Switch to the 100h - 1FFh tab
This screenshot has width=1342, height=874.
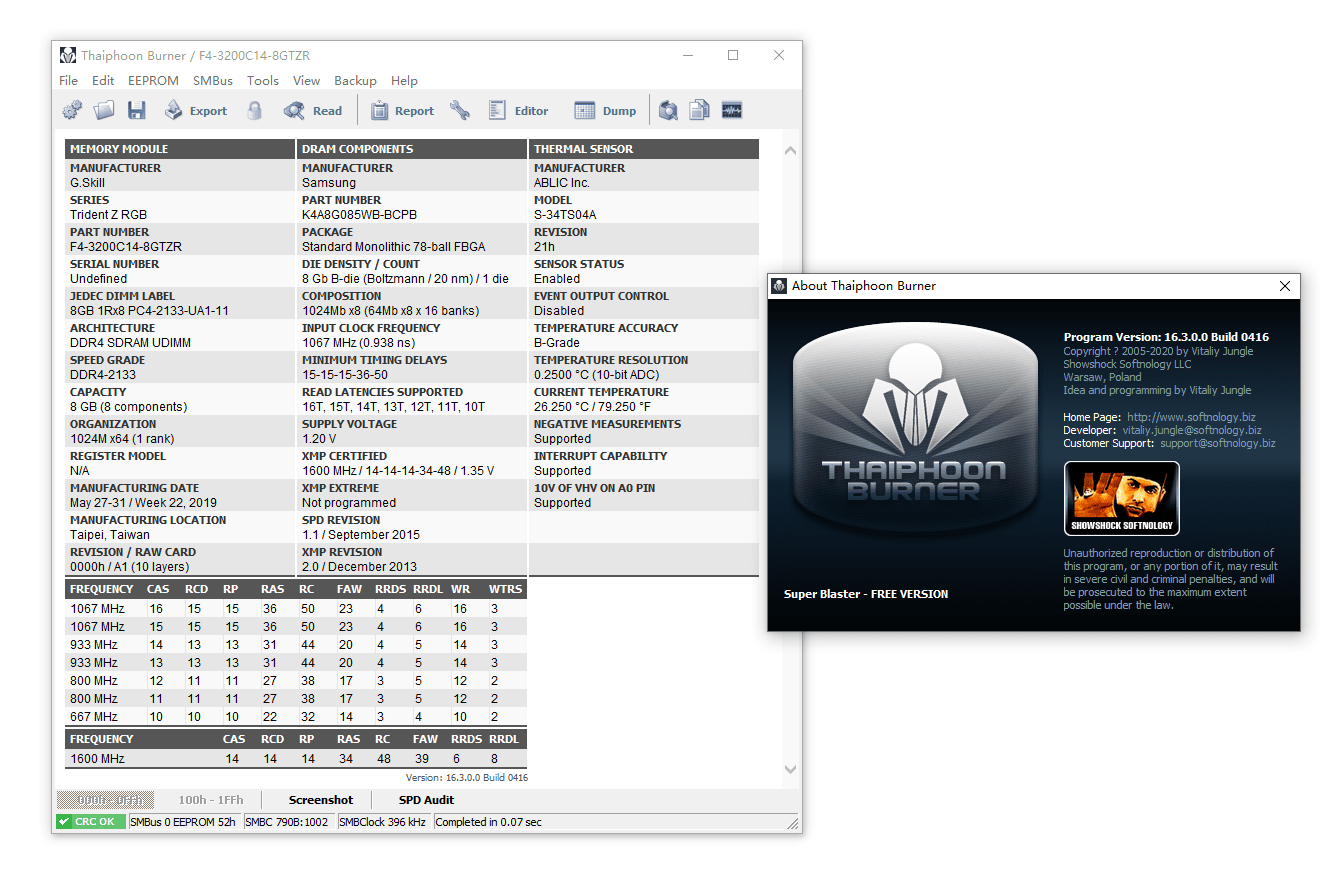point(211,800)
